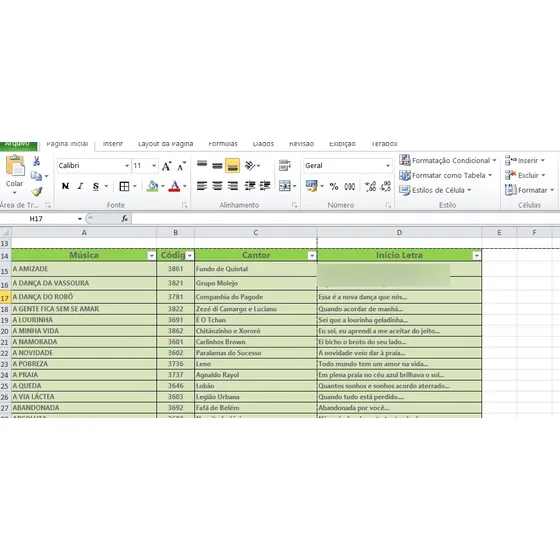Screen dimensions: 560x560
Task: Click the insert function fx icon
Action: (x=124, y=219)
